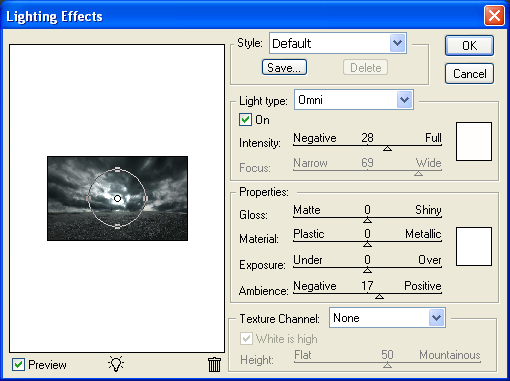Click the Intensity slider thumb
The image size is (510, 381).
pos(387,148)
